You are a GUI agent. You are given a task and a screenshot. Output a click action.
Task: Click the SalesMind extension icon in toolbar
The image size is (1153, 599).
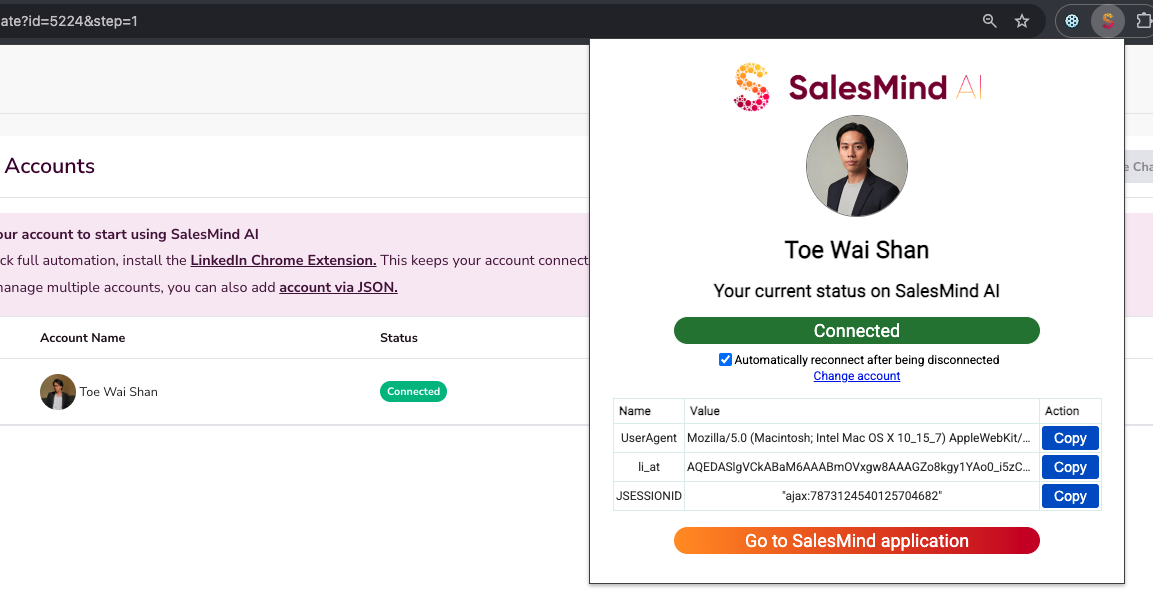tap(1108, 20)
